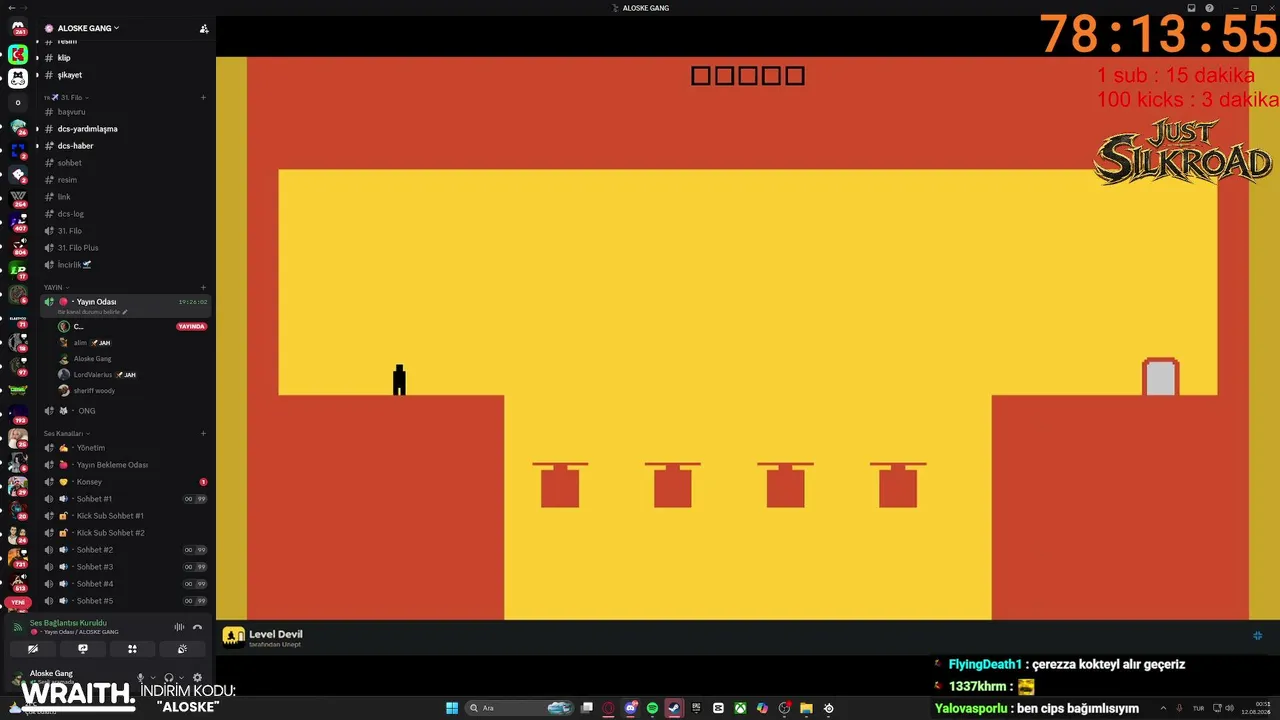Toggle noise suppression waveform icon

coord(179,627)
